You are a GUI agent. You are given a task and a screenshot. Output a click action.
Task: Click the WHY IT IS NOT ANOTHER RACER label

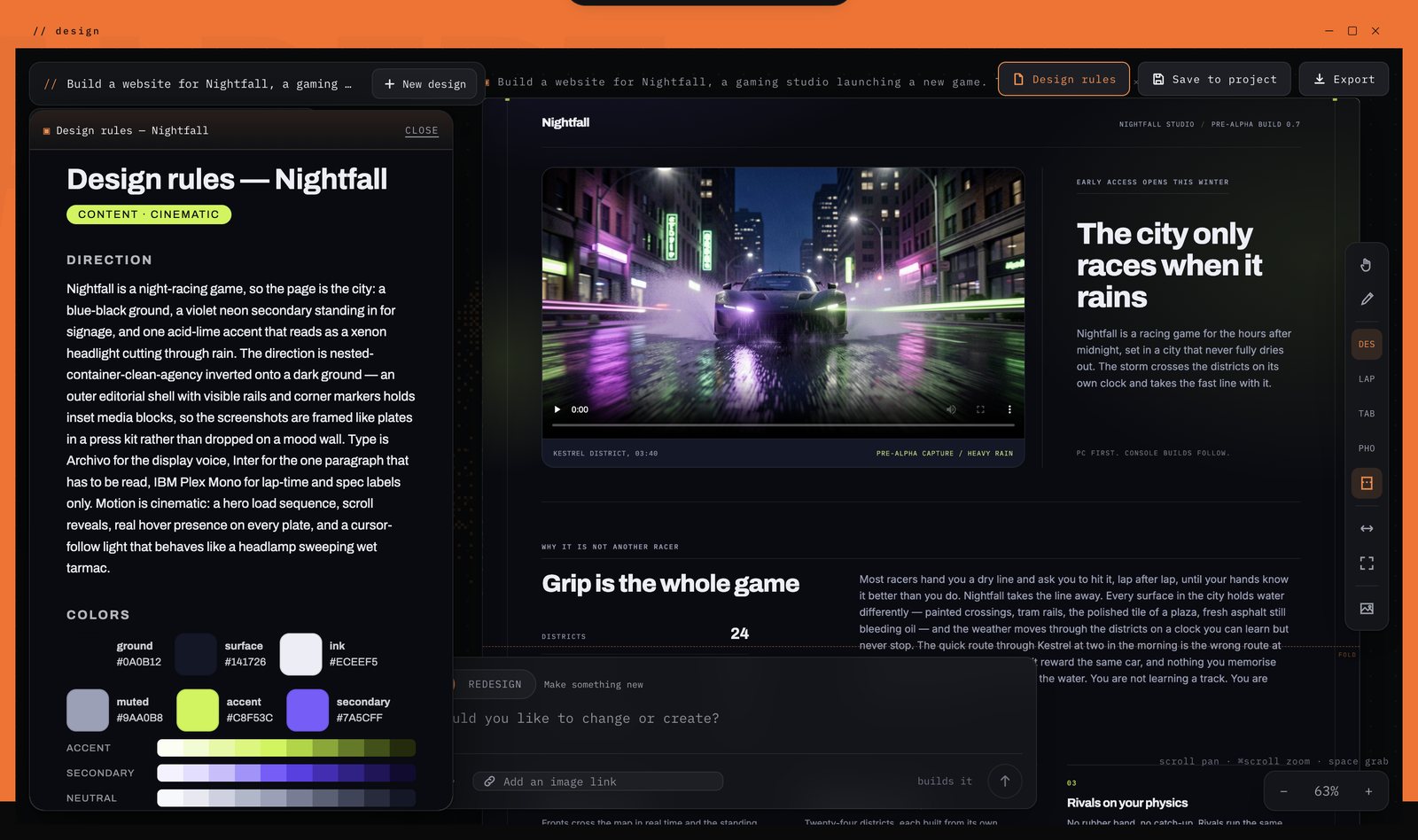coord(610,548)
